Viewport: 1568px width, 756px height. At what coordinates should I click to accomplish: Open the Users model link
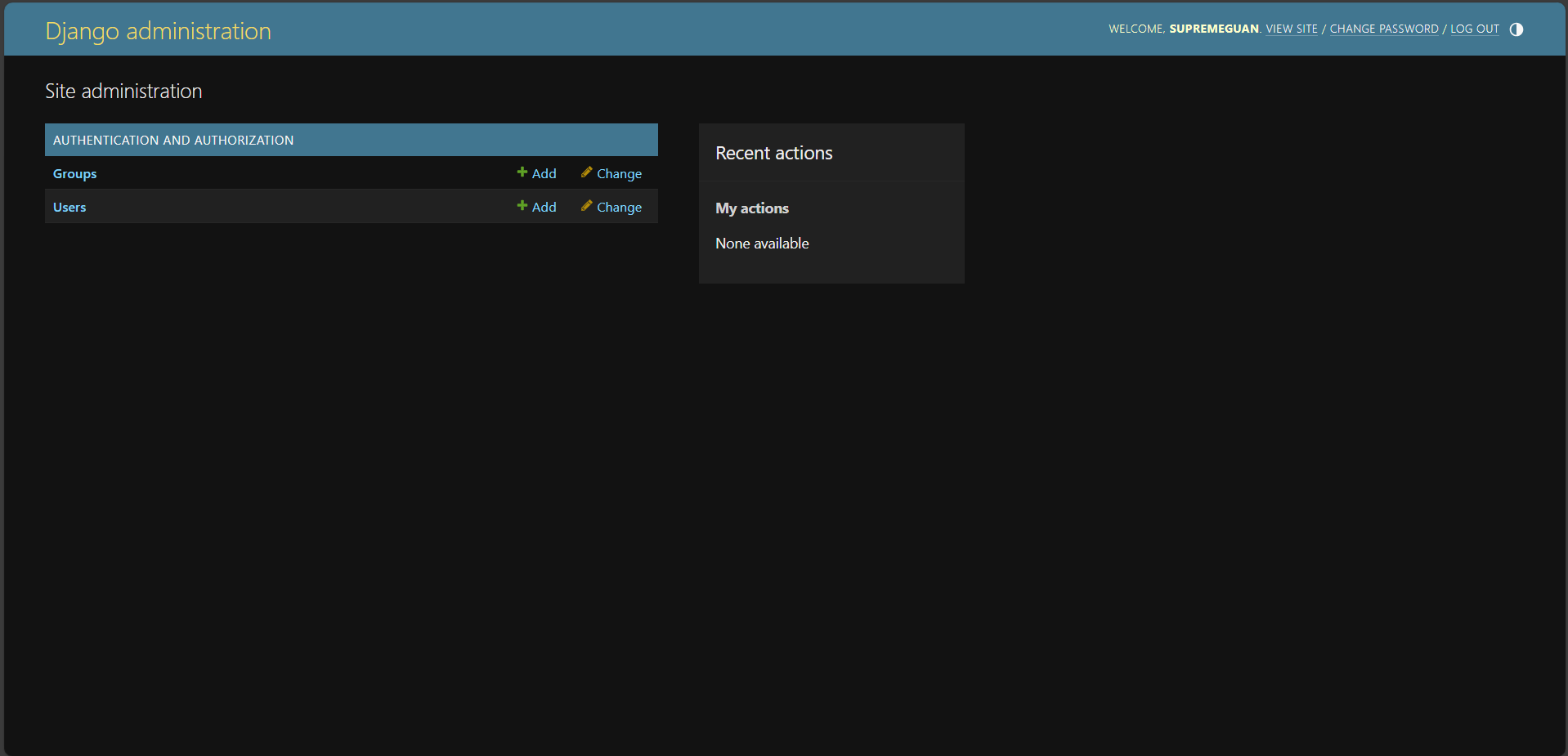pyautogui.click(x=69, y=208)
